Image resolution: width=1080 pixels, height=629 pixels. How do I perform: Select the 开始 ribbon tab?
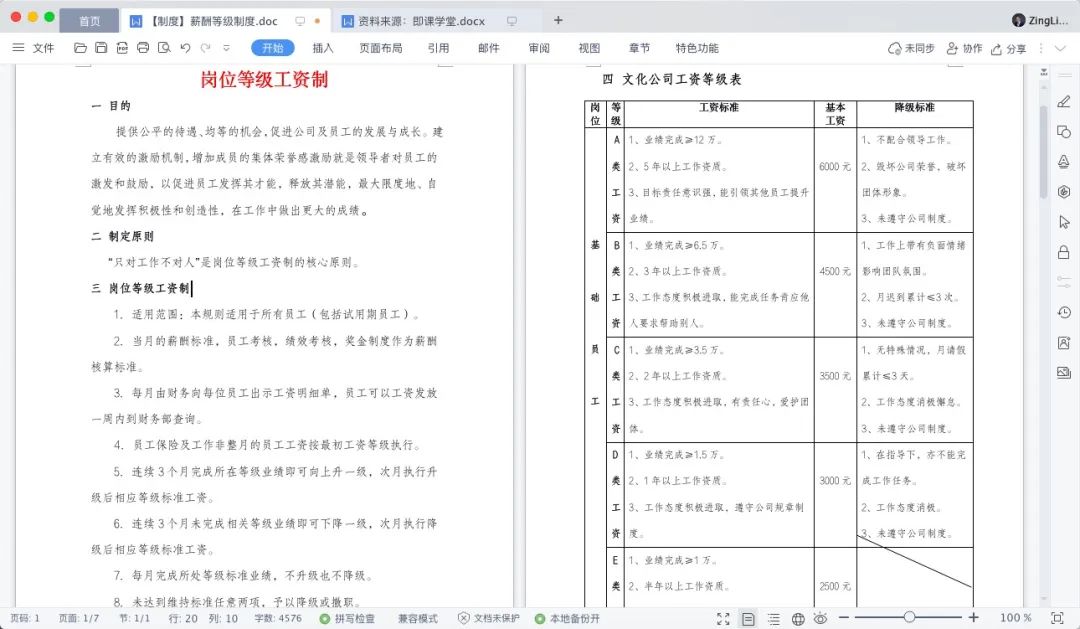pyautogui.click(x=273, y=48)
